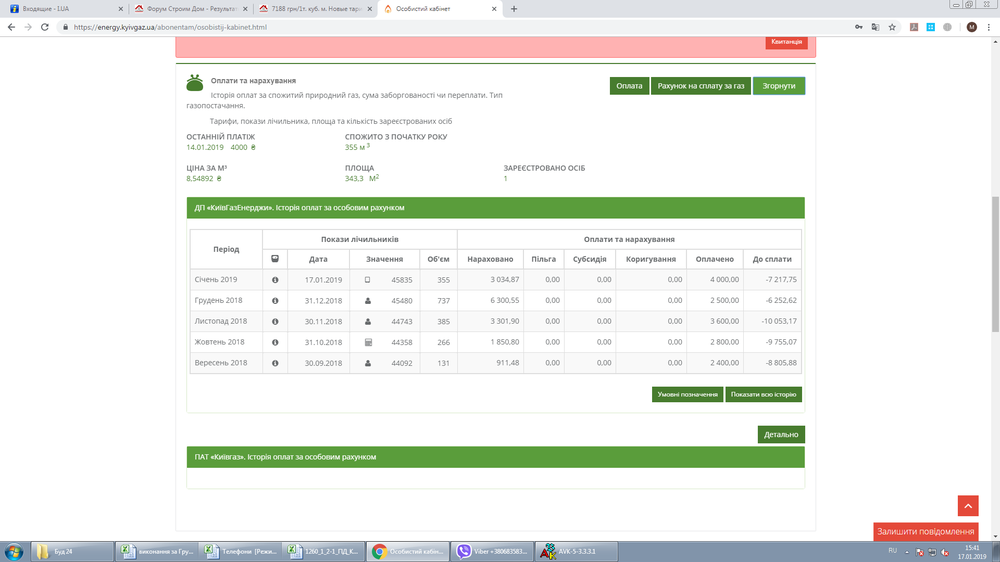Click the meter icon in table header
The height and width of the screenshot is (562, 1000).
pyautogui.click(x=275, y=259)
